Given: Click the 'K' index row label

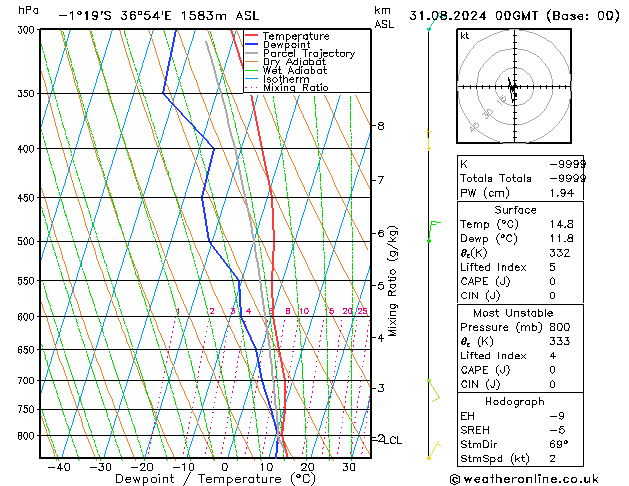Looking at the screenshot, I should [464, 164].
